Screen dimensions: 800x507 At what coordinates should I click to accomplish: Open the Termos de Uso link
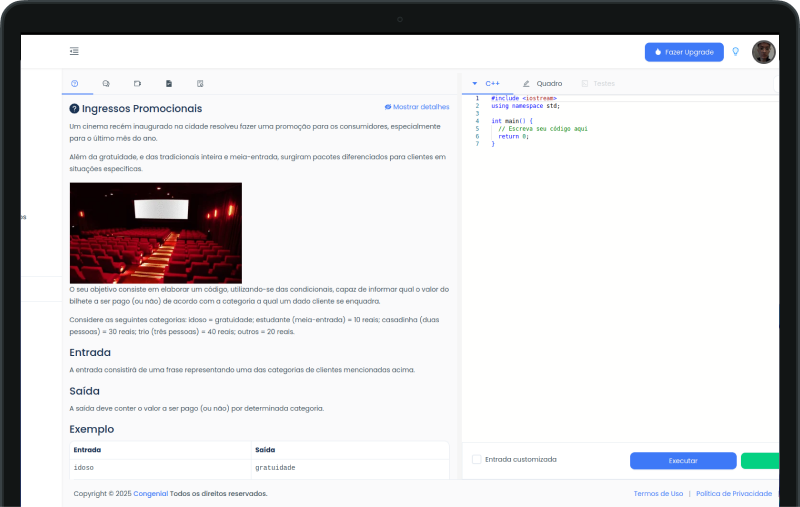pos(658,493)
